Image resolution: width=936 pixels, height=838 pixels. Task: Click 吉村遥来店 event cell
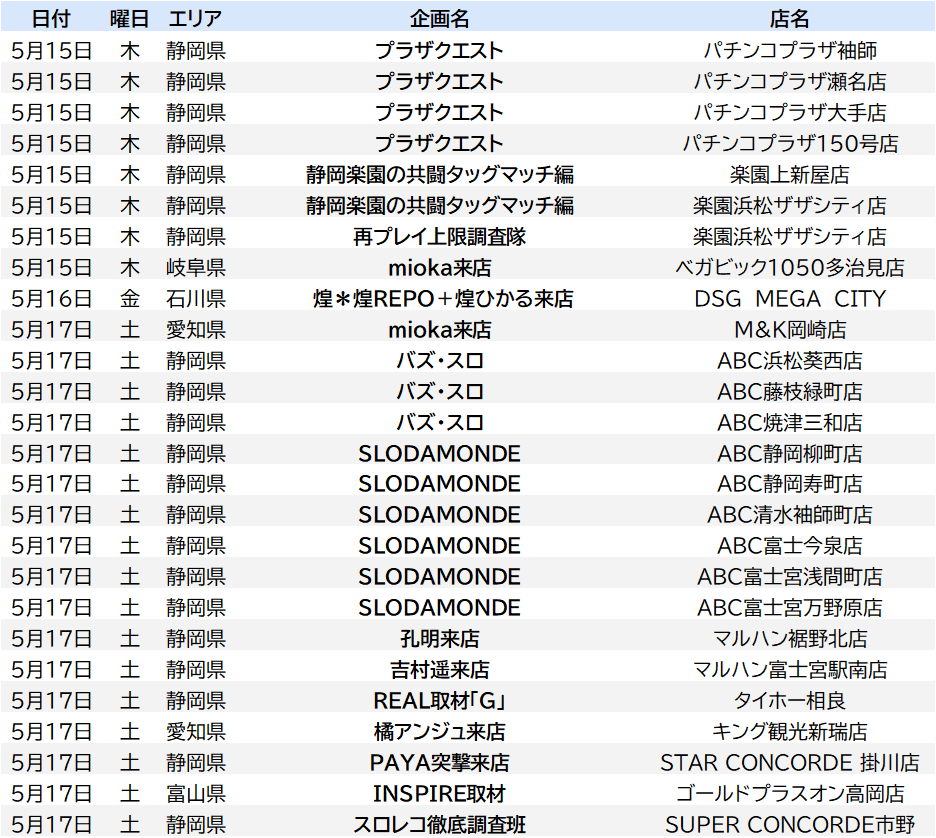[x=439, y=670]
